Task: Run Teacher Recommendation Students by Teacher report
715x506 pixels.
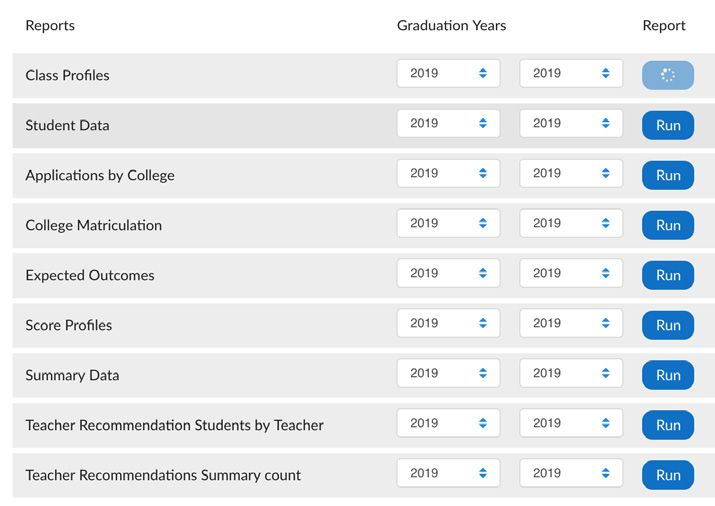Action: click(668, 425)
